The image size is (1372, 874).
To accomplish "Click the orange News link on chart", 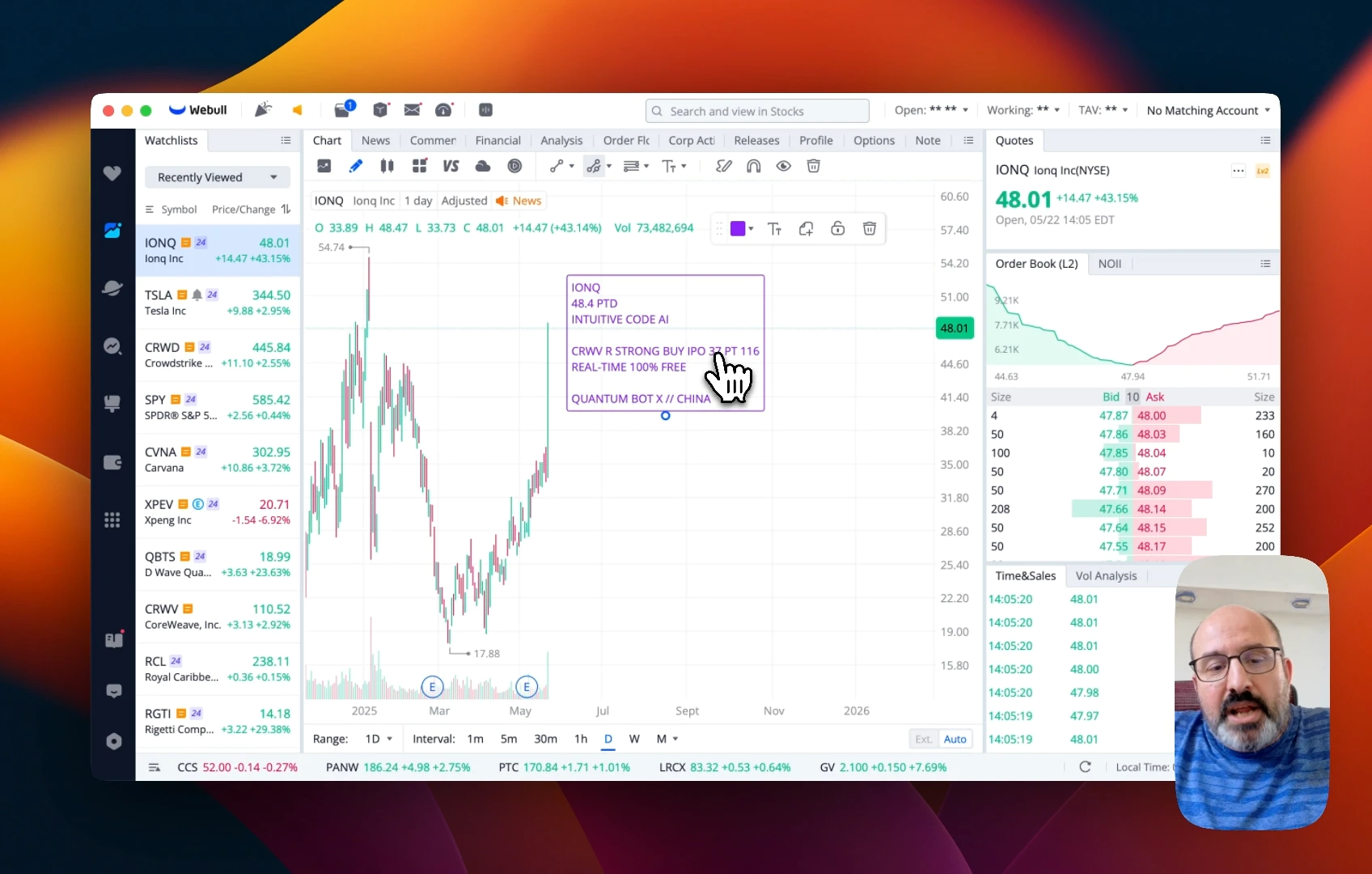I will [519, 201].
